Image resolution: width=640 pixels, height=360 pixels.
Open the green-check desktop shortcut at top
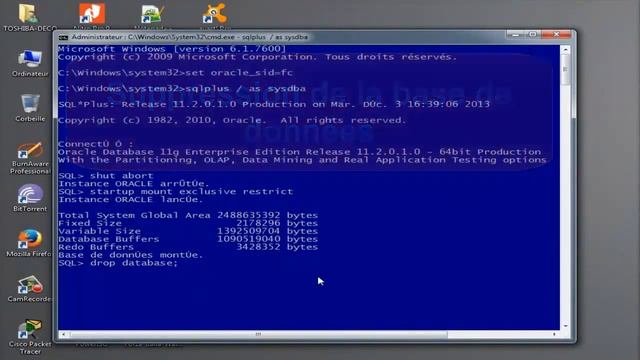[152, 16]
